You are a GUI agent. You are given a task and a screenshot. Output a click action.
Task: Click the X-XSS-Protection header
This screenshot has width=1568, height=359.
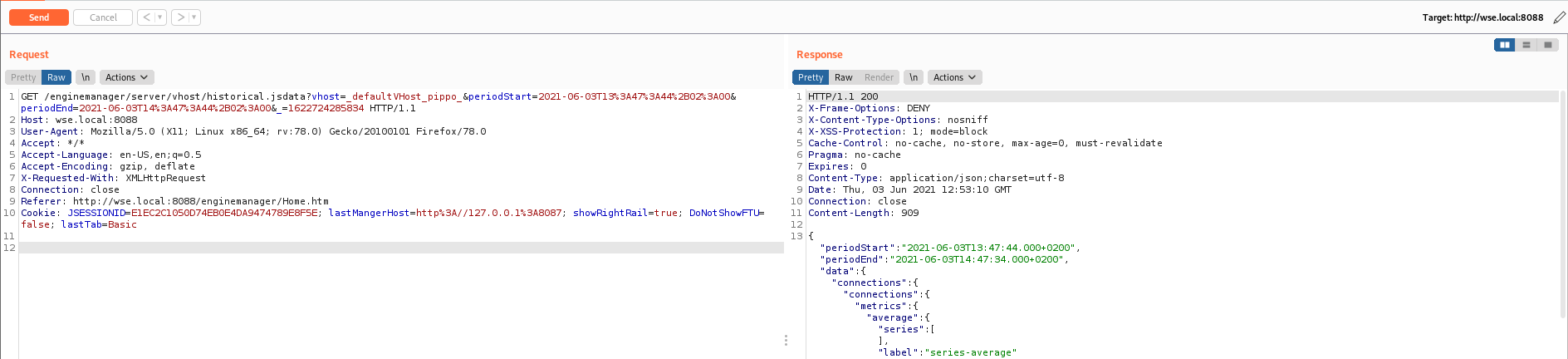click(898, 131)
